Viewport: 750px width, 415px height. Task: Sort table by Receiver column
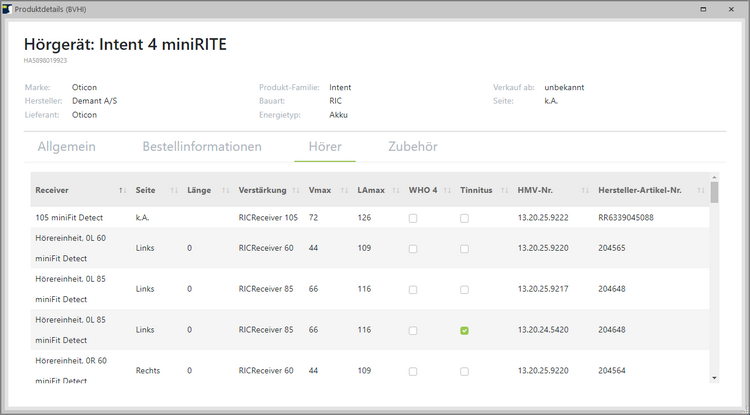123,190
